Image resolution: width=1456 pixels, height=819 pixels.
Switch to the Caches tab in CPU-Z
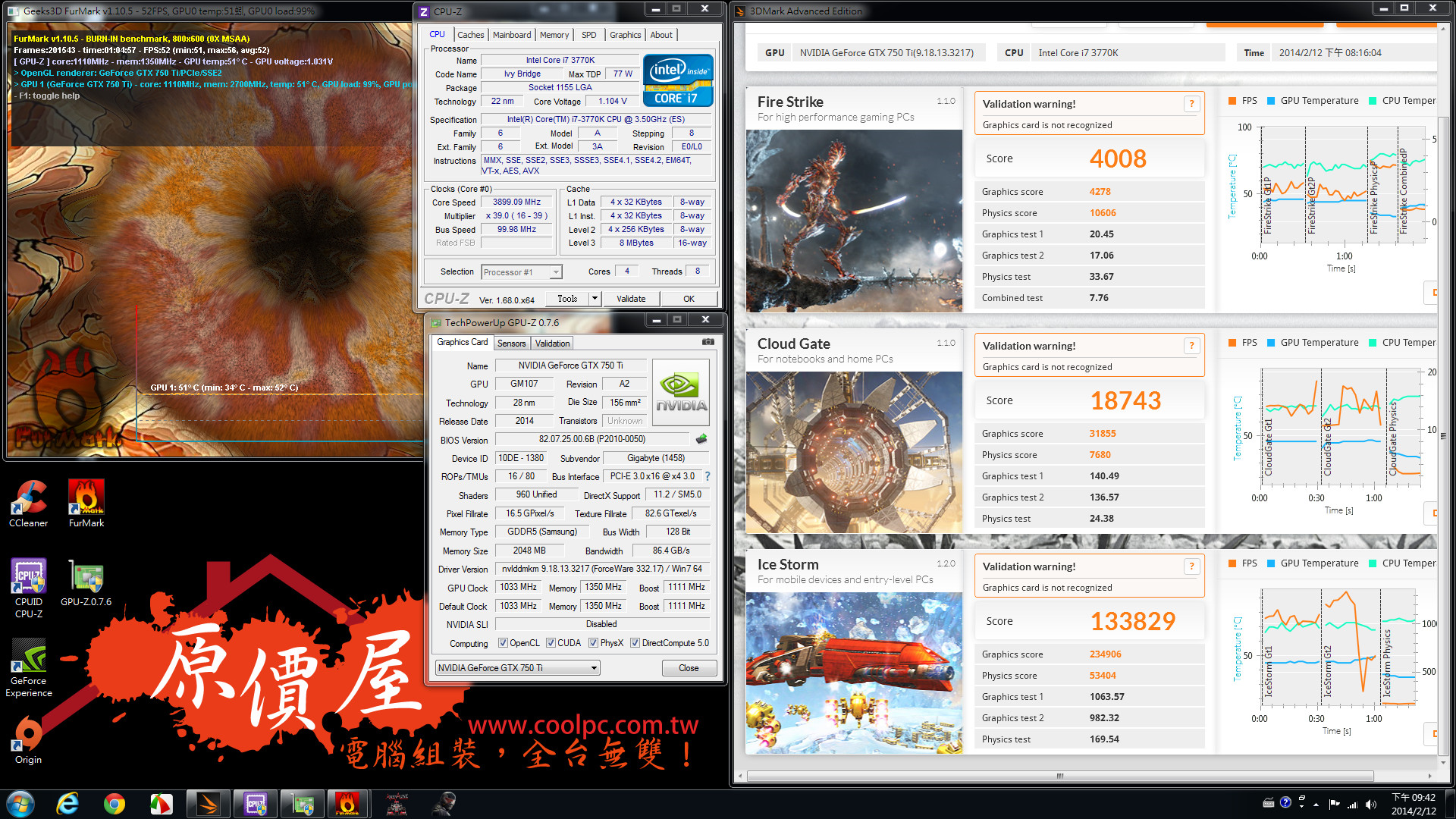coord(470,35)
